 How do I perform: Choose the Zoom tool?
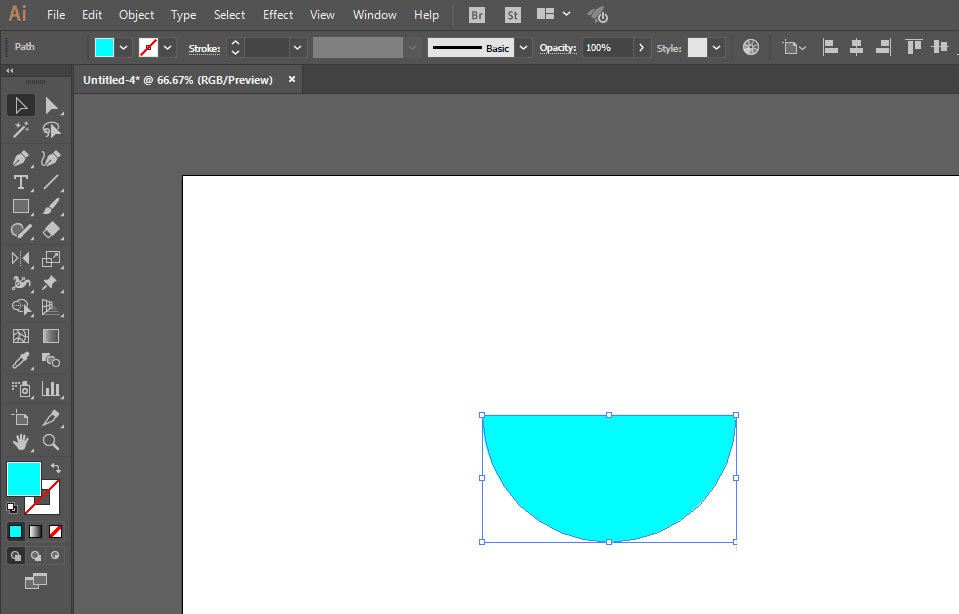(x=51, y=442)
